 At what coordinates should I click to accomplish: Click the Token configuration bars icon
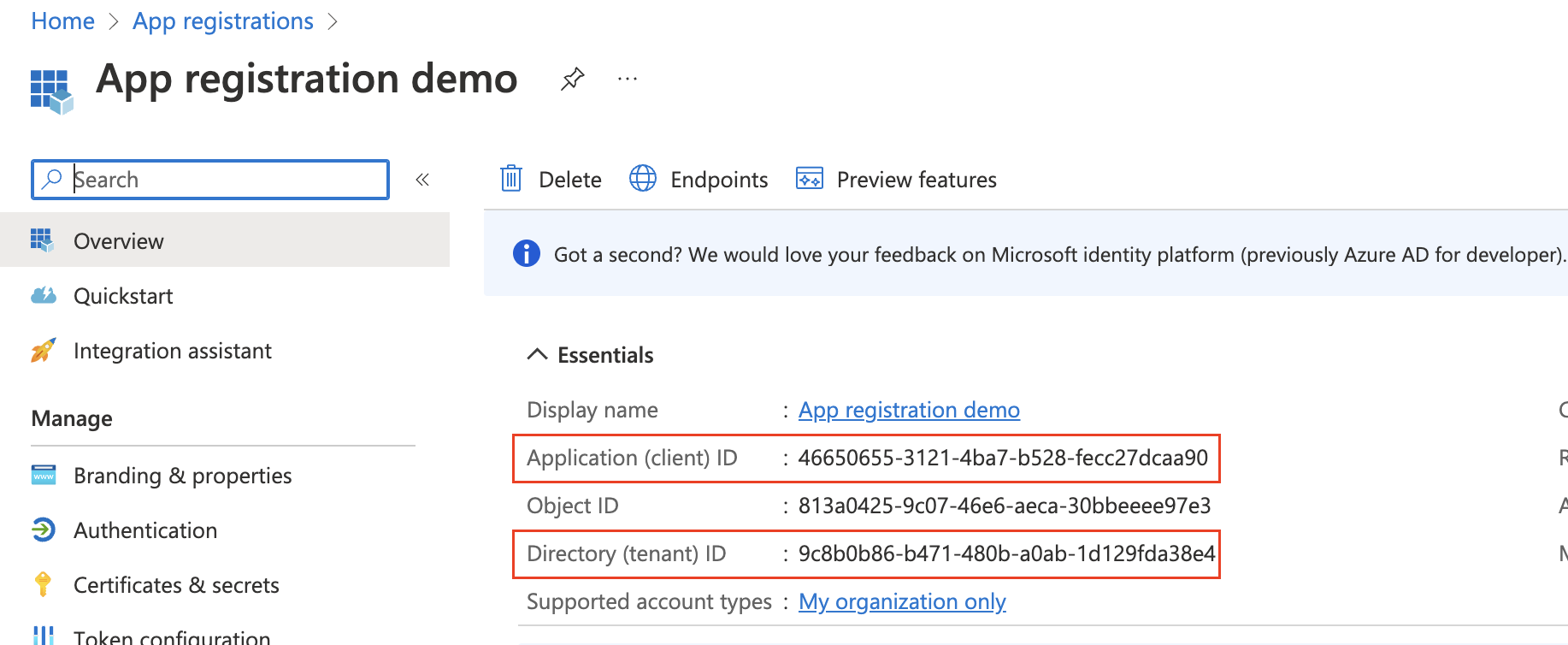point(44,636)
